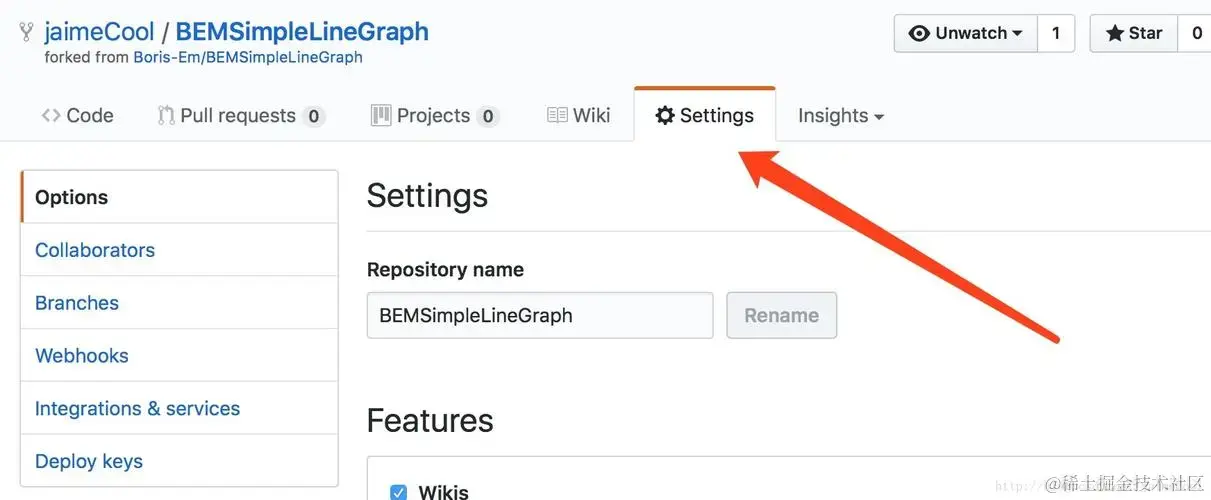View the Deploy keys section
This screenshot has height=500, width=1211.
point(89,461)
